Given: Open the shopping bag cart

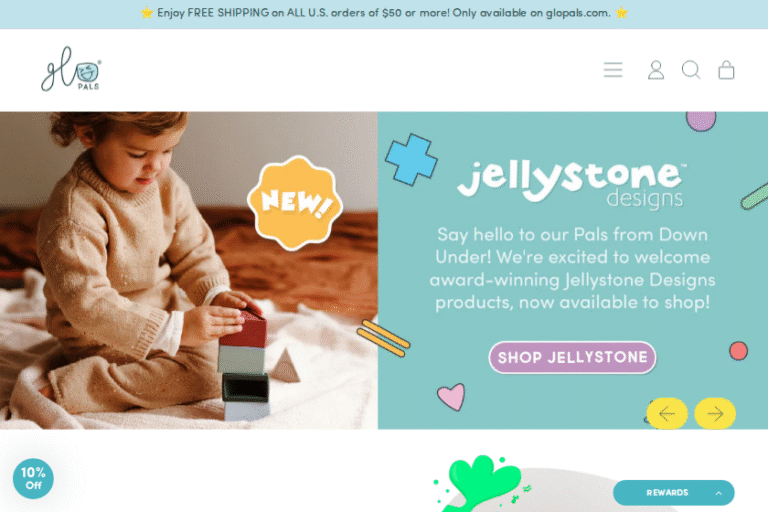Looking at the screenshot, I should pyautogui.click(x=726, y=70).
